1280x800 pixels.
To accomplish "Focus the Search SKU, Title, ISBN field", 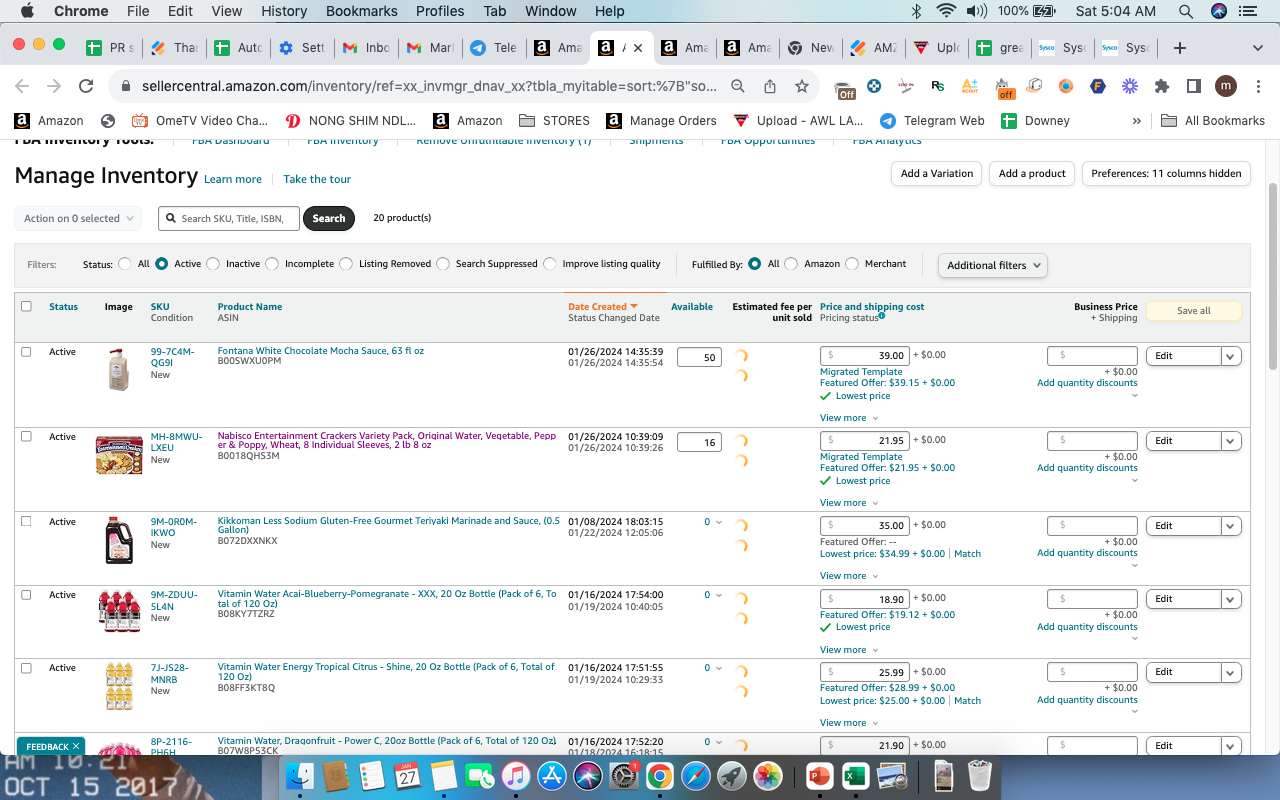I will click(229, 218).
